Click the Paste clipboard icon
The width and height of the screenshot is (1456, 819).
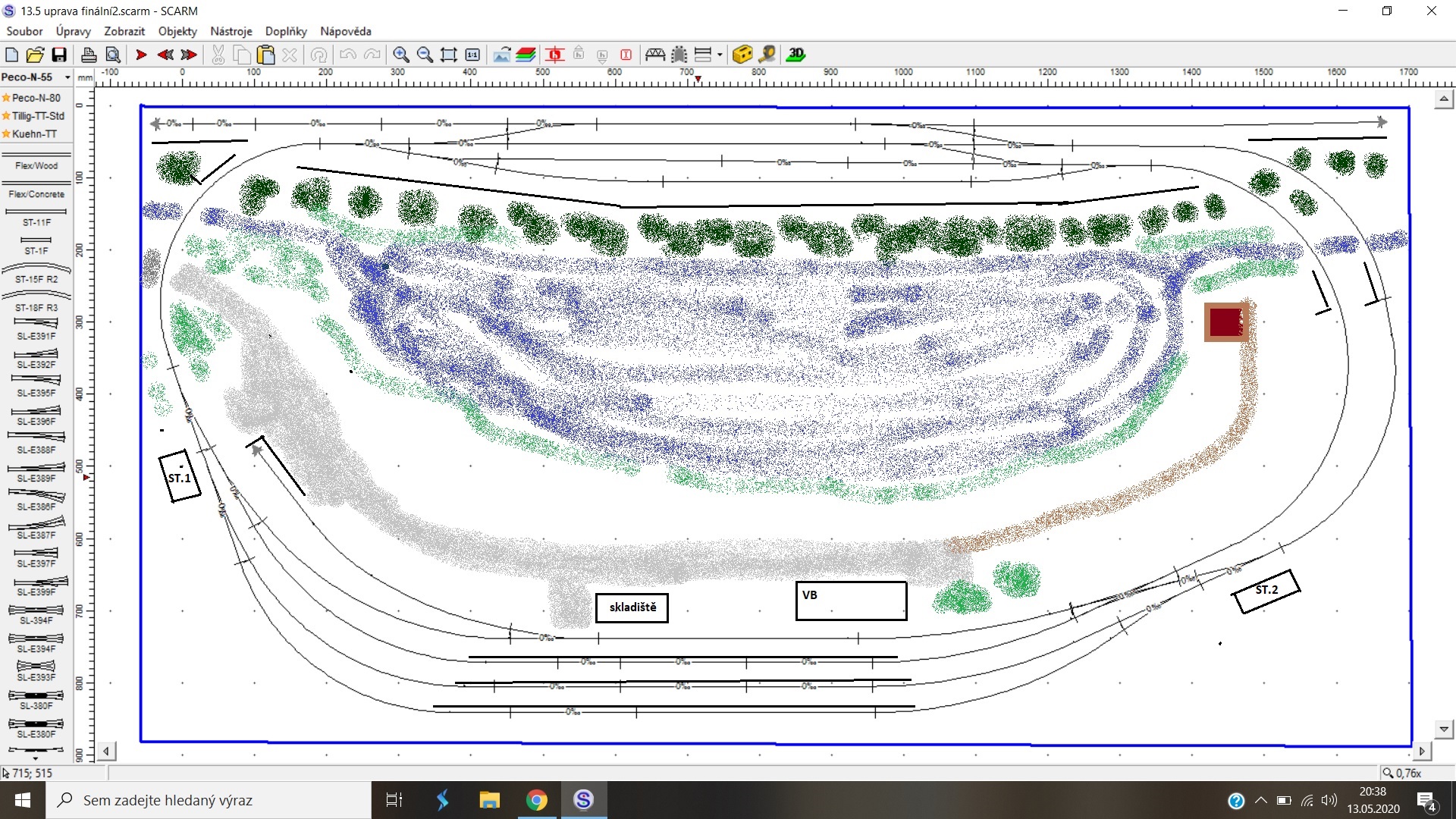(265, 55)
